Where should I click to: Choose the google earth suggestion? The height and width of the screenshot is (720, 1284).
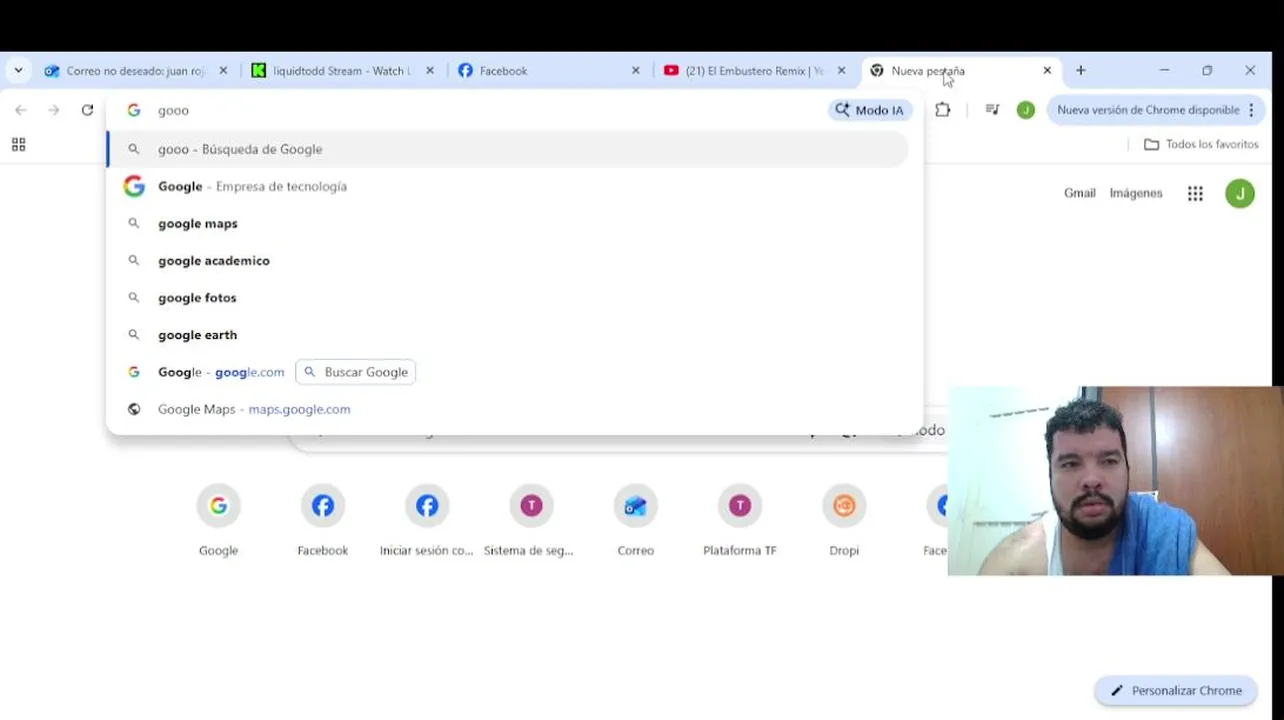coord(508,334)
